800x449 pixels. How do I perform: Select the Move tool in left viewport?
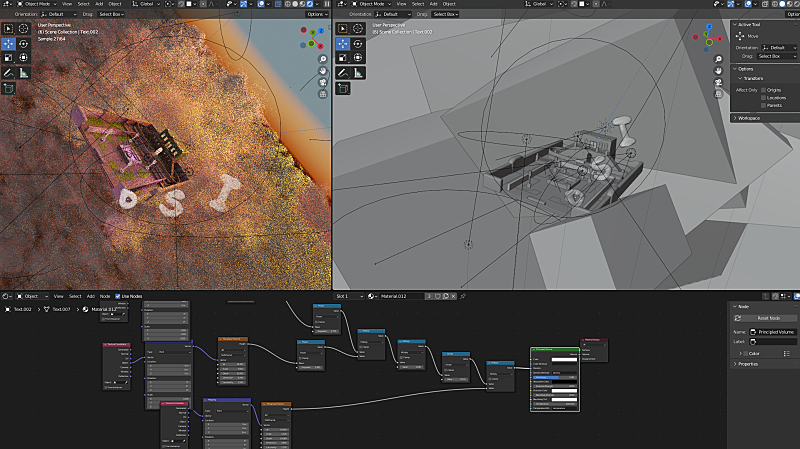(x=8, y=43)
